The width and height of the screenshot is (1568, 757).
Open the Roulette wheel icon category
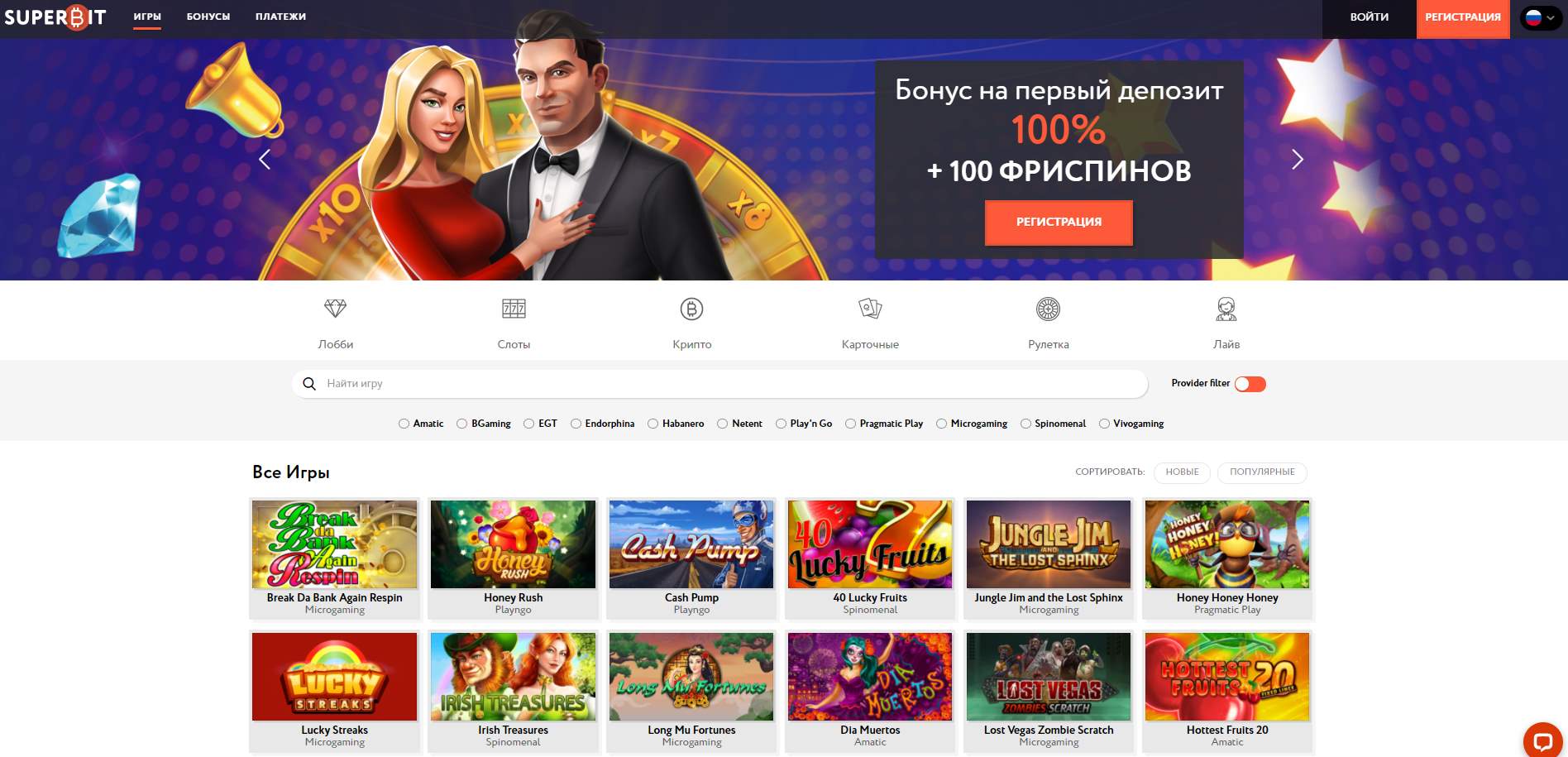point(1048,309)
